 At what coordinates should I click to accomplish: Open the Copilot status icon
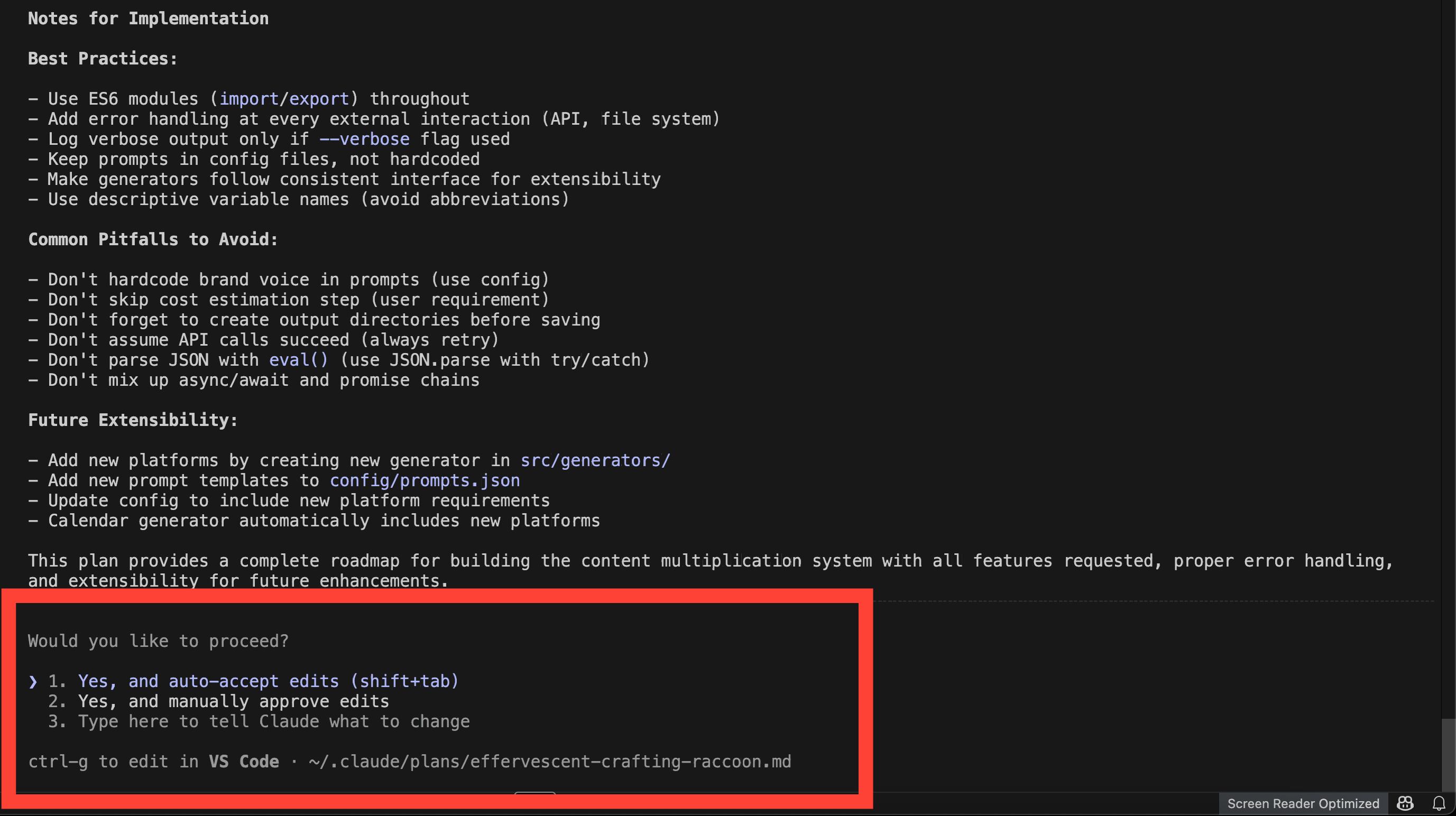tap(1405, 803)
